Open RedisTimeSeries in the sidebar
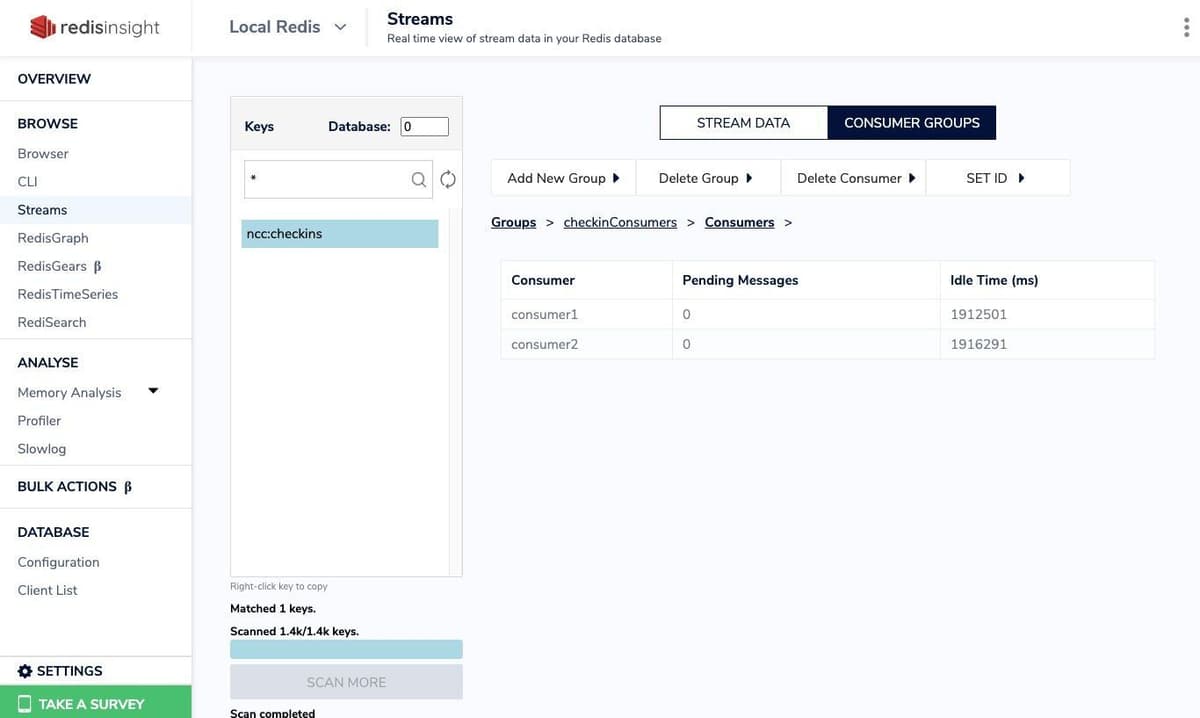Viewport: 1200px width, 718px height. (68, 294)
